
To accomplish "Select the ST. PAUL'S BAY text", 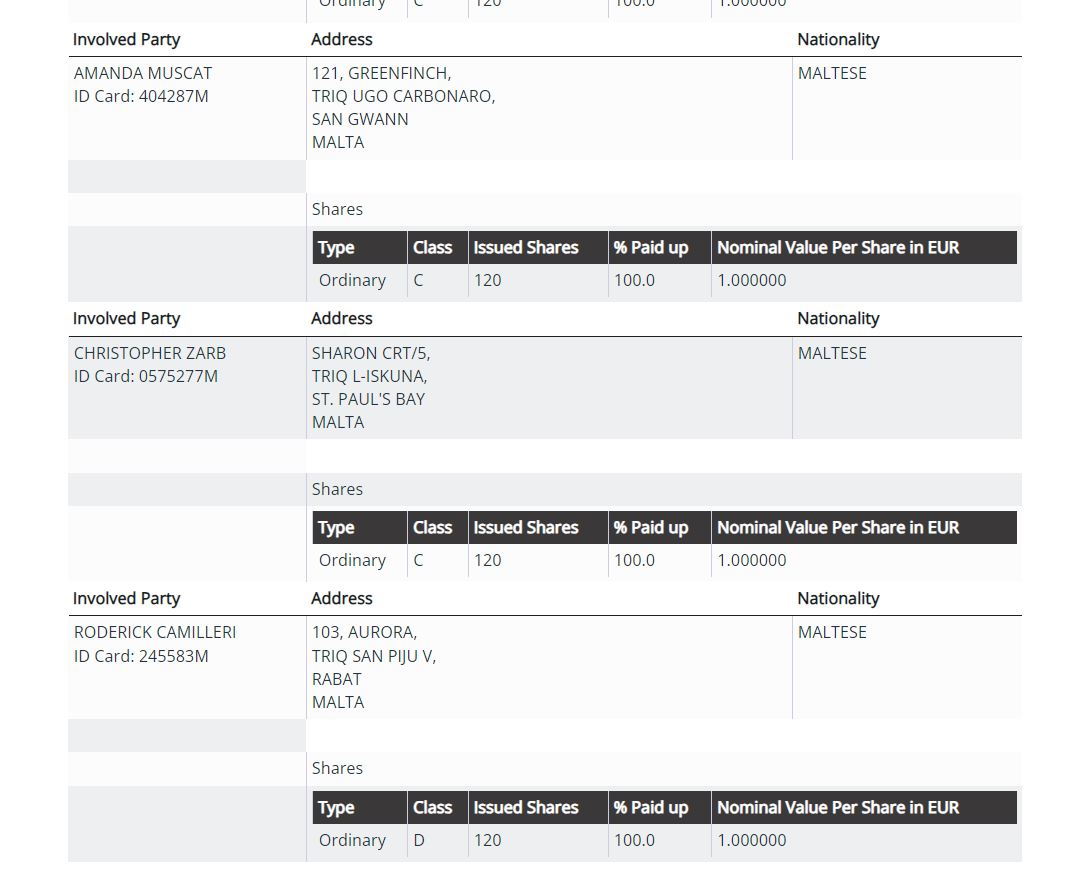I will pos(368,399).
